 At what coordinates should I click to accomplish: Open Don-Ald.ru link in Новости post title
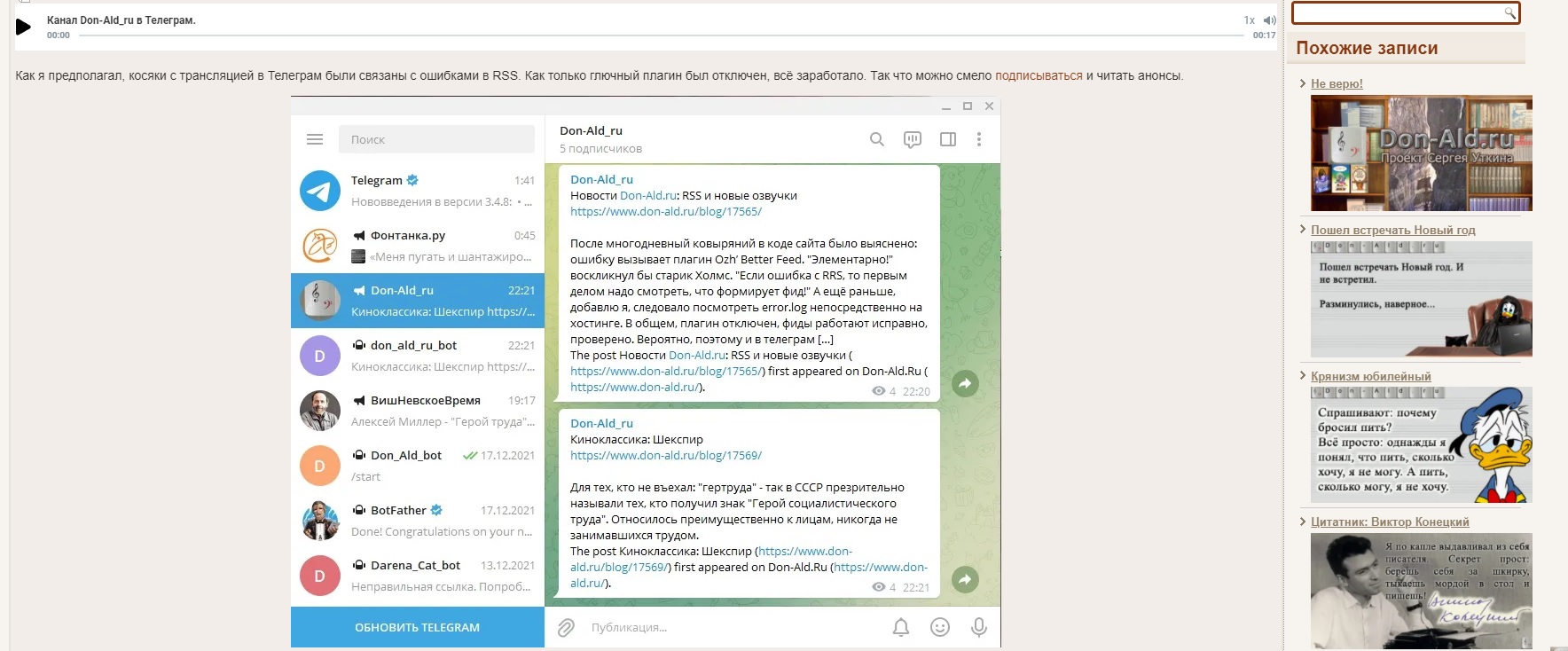point(648,195)
